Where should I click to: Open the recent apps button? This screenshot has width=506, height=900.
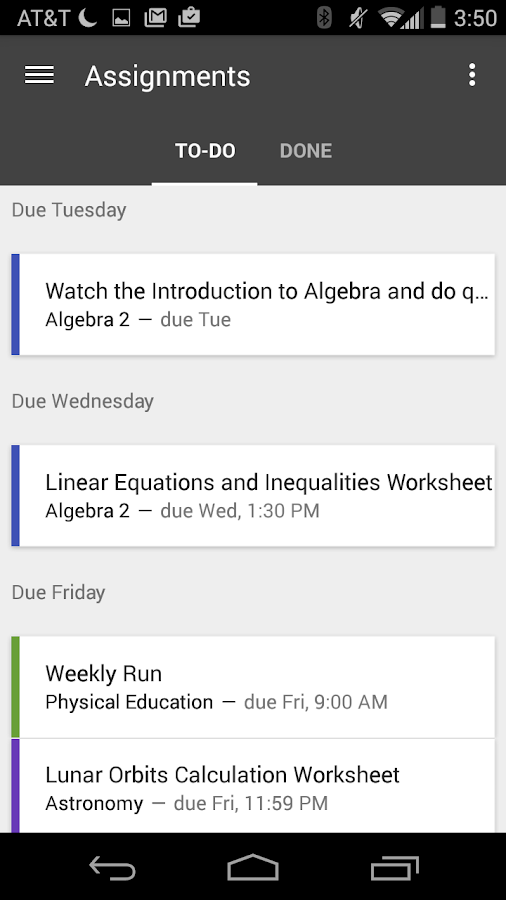394,867
